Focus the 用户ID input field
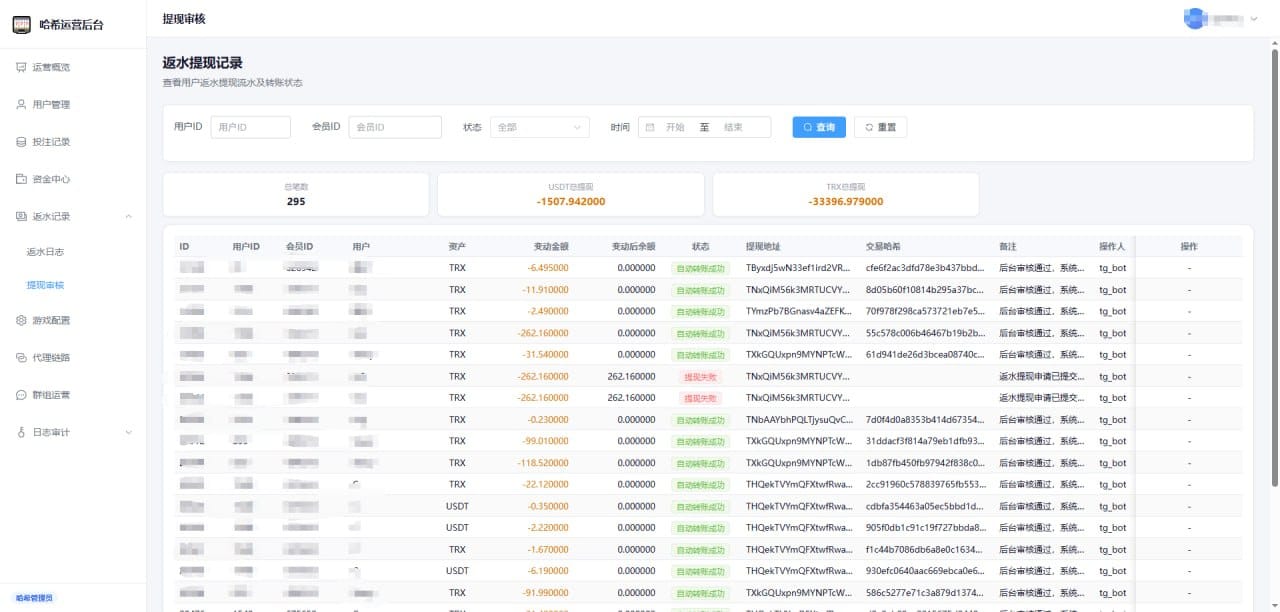1280x612 pixels. [x=250, y=127]
